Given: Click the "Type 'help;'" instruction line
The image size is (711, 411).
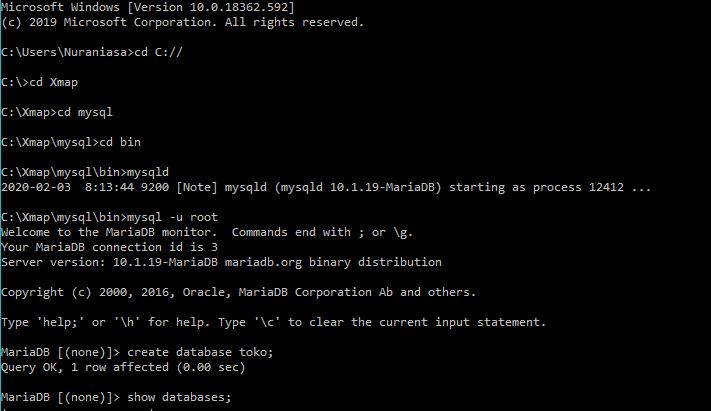Looking at the screenshot, I should (273, 322).
